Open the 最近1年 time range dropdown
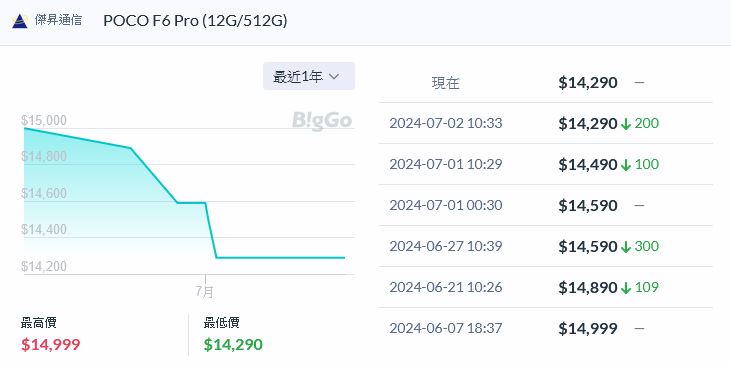Viewport: 731px width, 367px height. pyautogui.click(x=309, y=76)
